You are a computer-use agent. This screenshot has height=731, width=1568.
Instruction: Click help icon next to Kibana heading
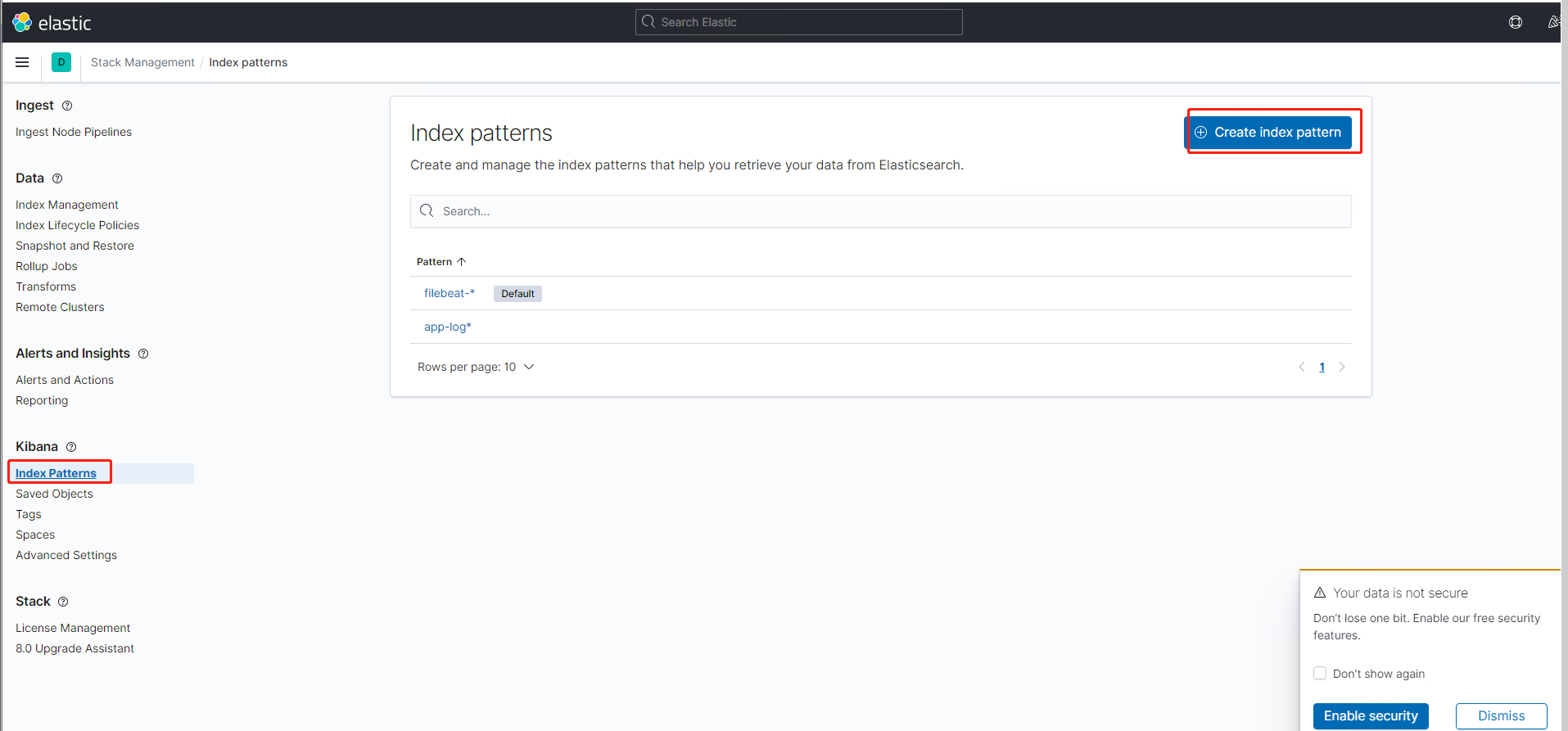pyautogui.click(x=71, y=447)
